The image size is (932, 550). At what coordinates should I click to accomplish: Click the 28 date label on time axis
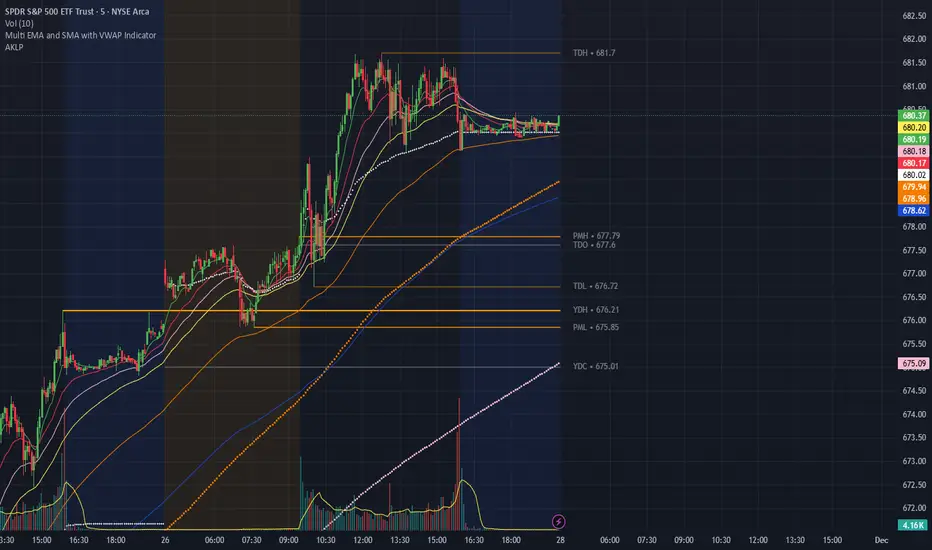click(560, 540)
